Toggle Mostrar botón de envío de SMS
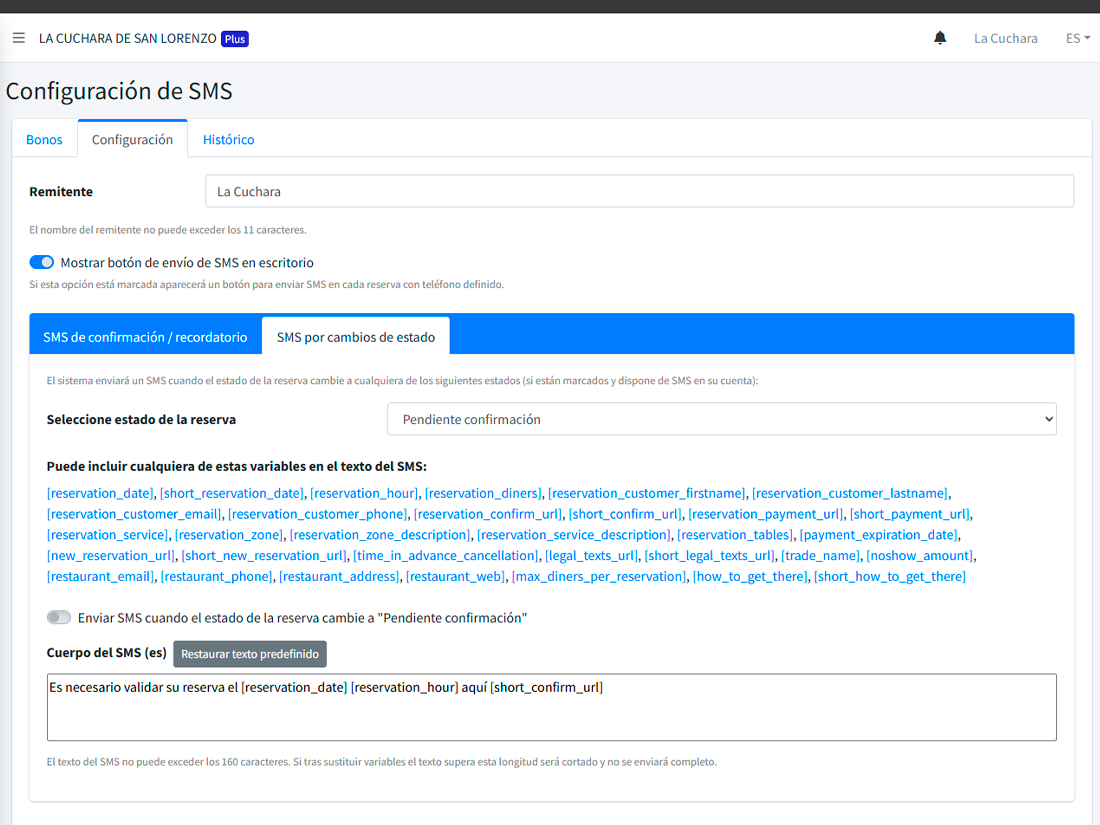1100x825 pixels. click(41, 262)
